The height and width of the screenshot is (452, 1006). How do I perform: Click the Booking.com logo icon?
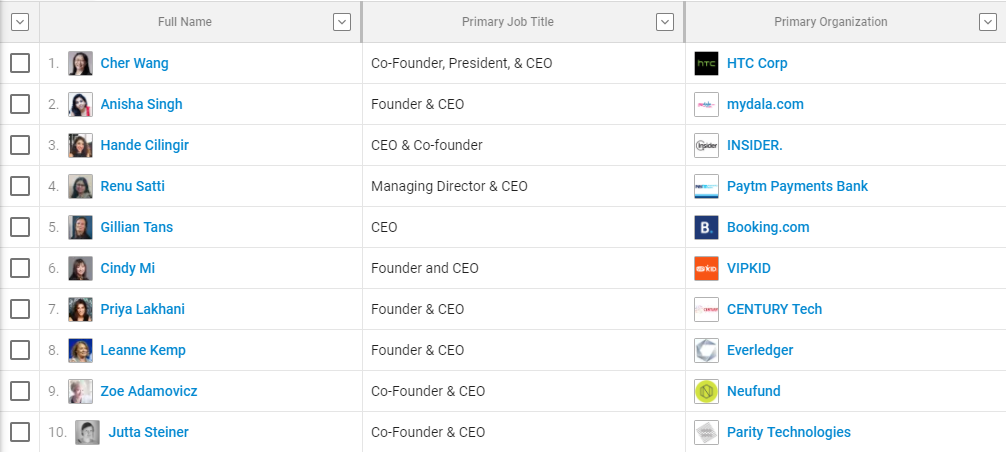point(706,228)
